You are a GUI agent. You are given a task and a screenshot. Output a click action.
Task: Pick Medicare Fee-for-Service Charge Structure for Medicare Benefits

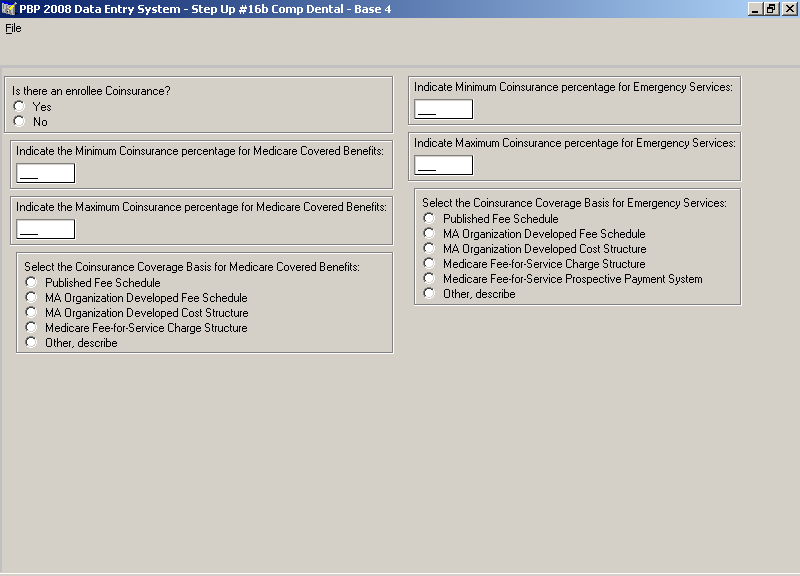(x=31, y=327)
